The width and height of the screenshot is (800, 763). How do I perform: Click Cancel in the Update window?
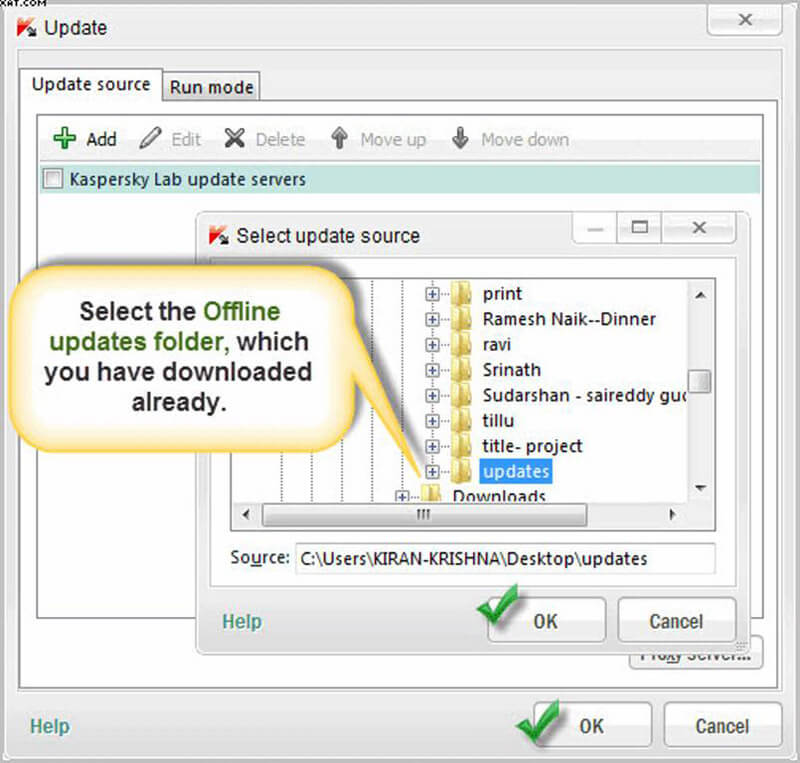(722, 725)
